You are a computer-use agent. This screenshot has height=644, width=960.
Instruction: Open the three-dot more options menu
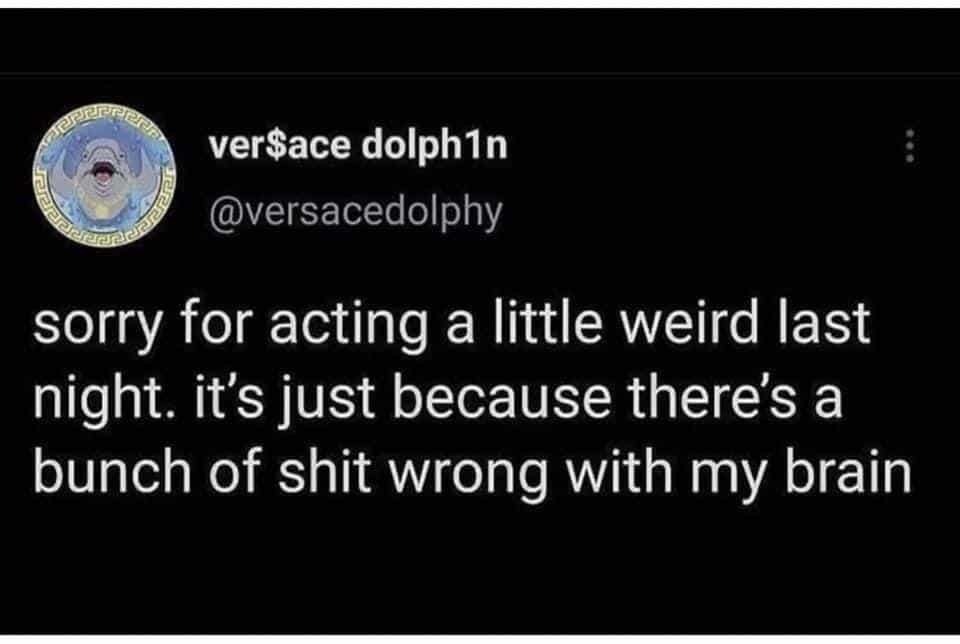[909, 149]
